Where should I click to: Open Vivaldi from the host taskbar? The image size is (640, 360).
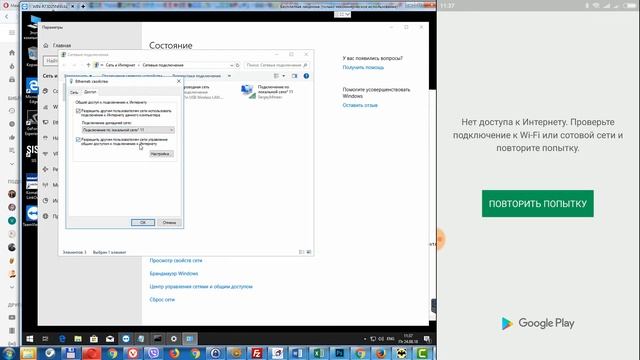click(133, 353)
